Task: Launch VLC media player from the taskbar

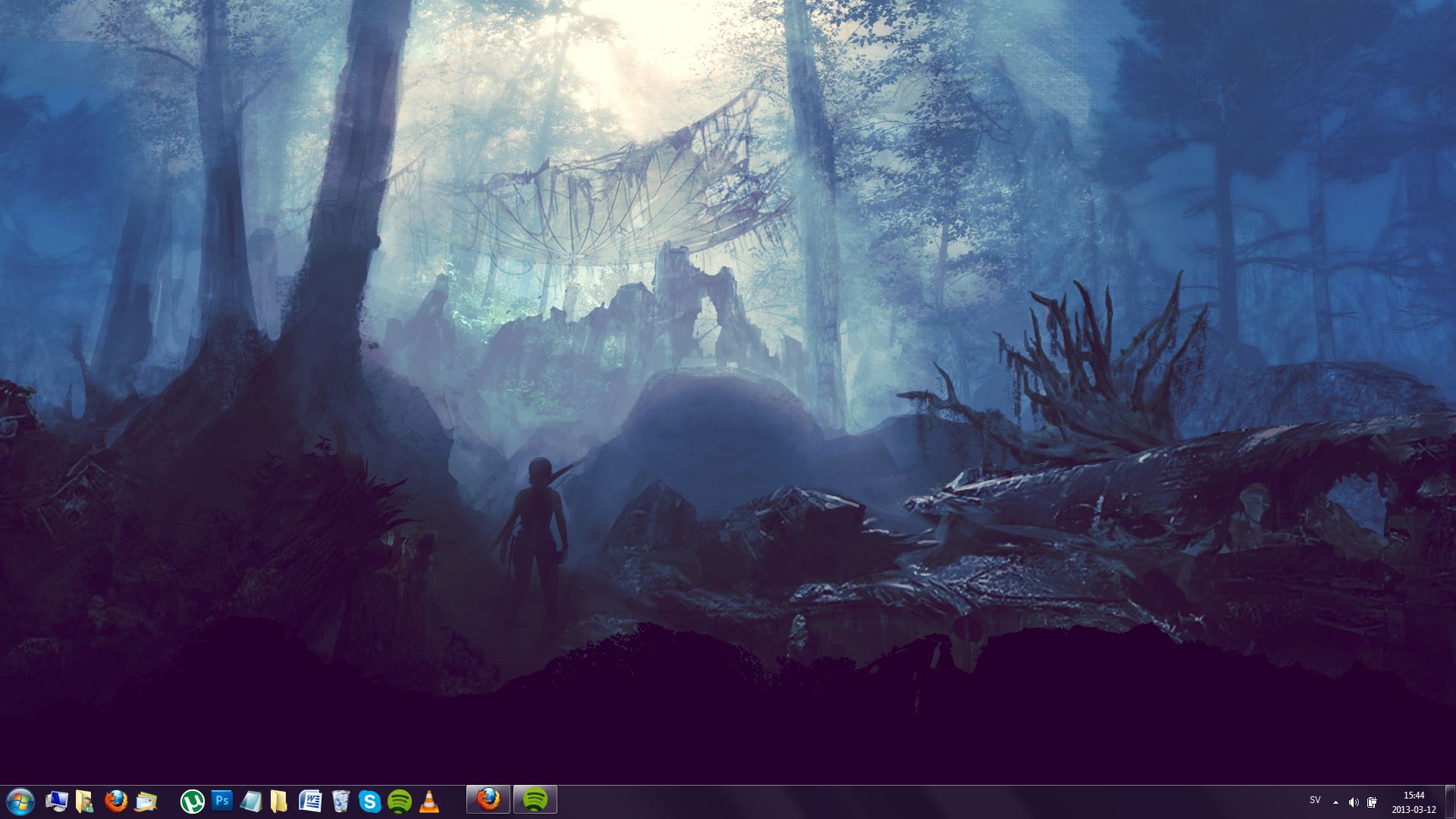Action: (x=429, y=801)
